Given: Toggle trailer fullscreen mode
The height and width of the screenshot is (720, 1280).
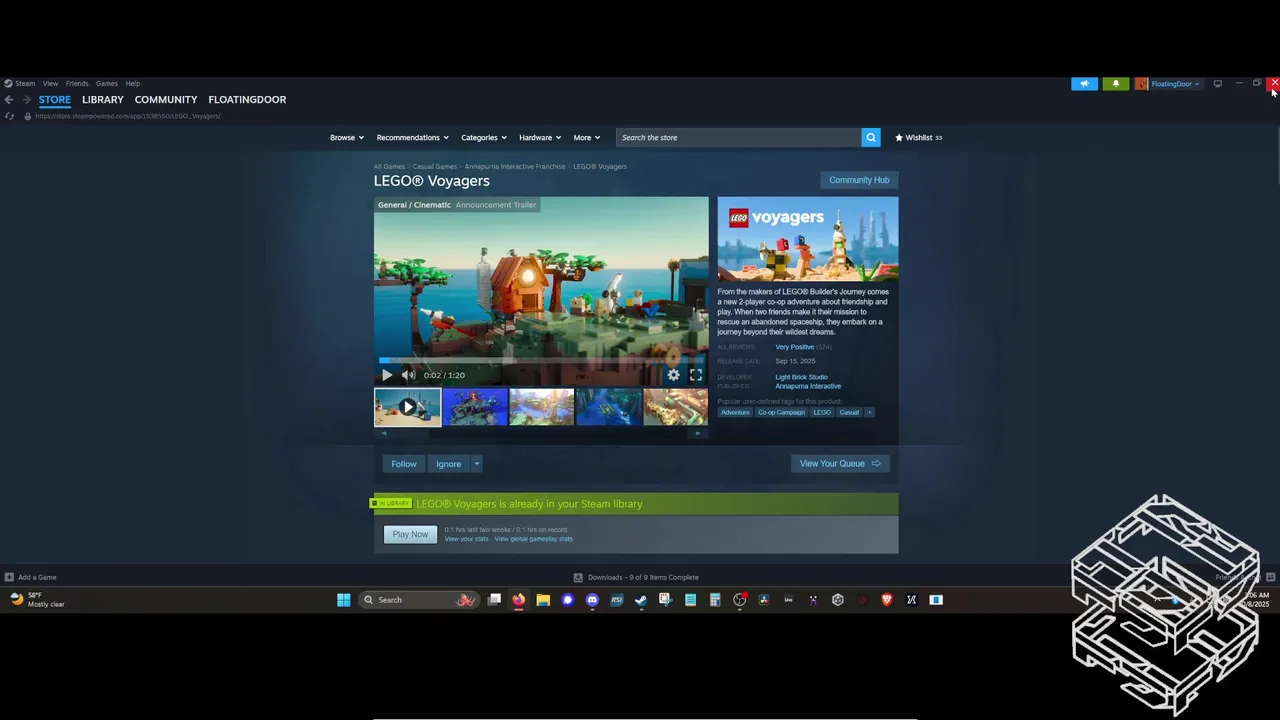Looking at the screenshot, I should (696, 375).
